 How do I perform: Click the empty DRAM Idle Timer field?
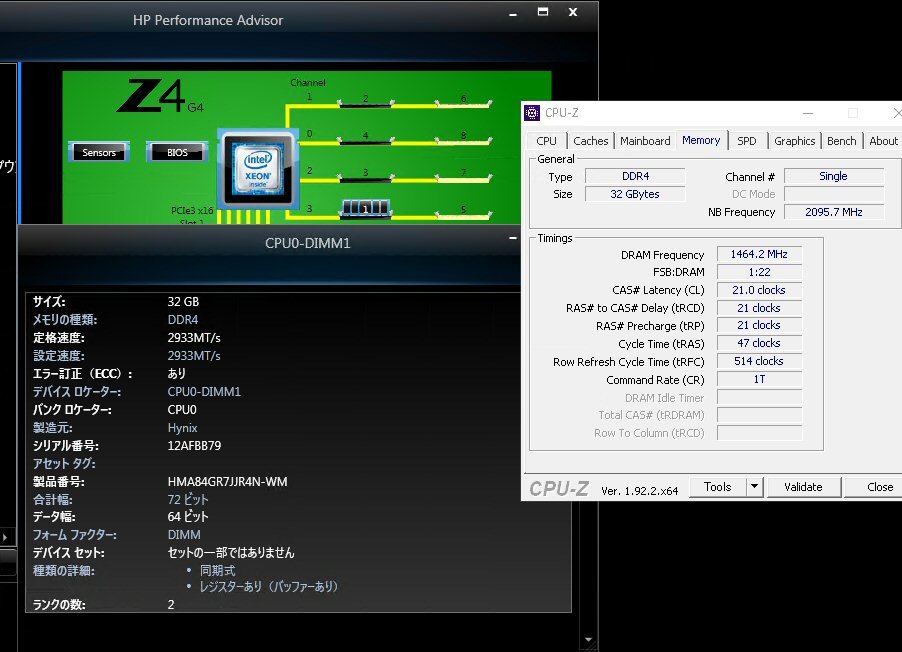pyautogui.click(x=759, y=398)
